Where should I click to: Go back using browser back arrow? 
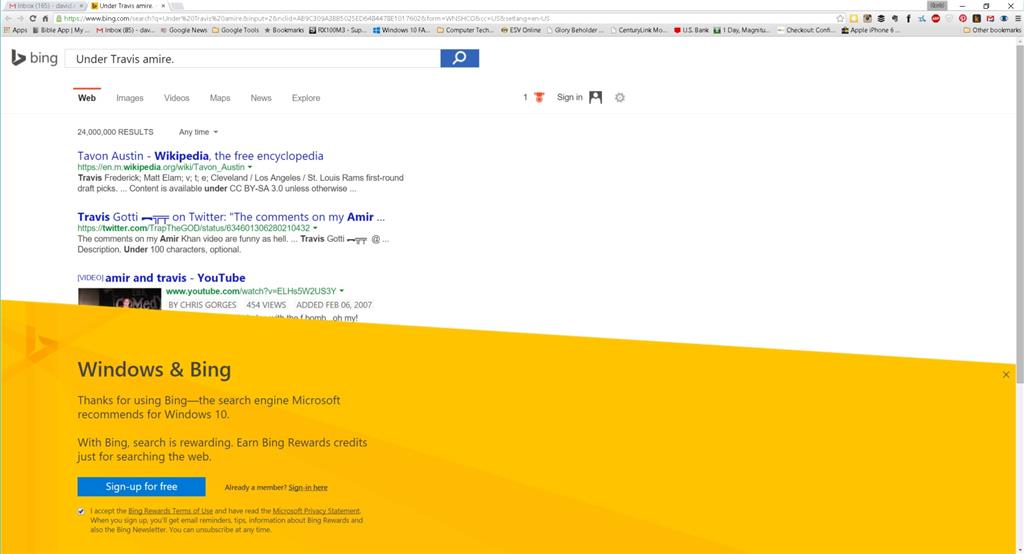pyautogui.click(x=8, y=18)
